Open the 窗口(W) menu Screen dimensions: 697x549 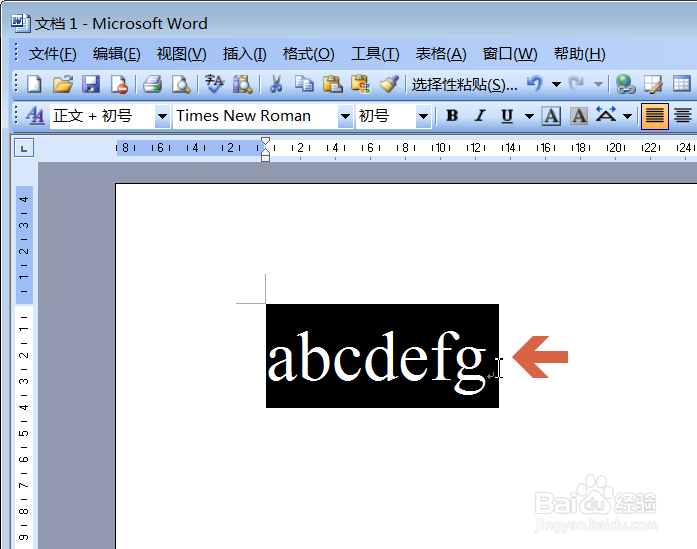(510, 54)
